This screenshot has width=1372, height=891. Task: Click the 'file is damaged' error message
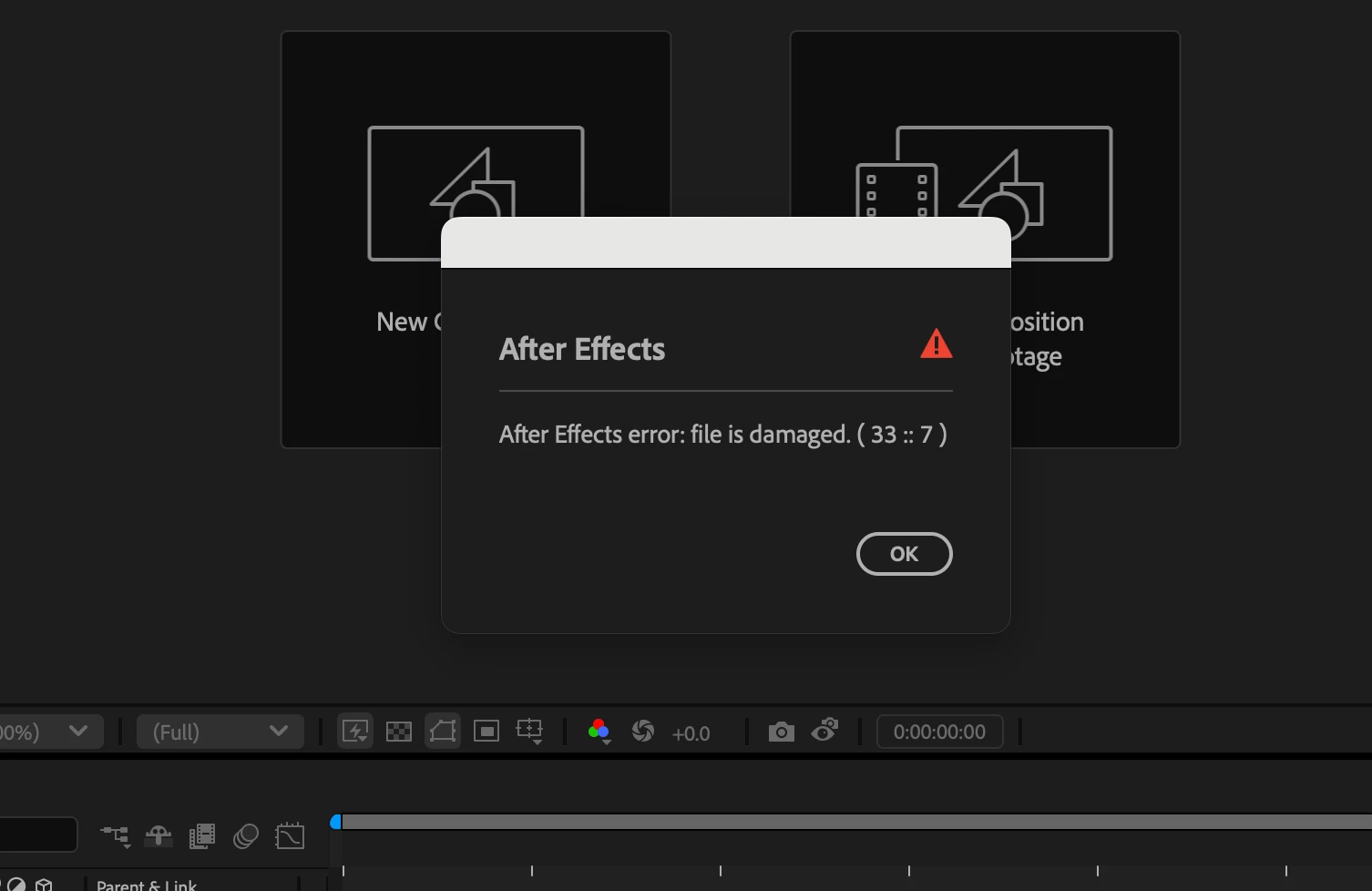pos(723,435)
